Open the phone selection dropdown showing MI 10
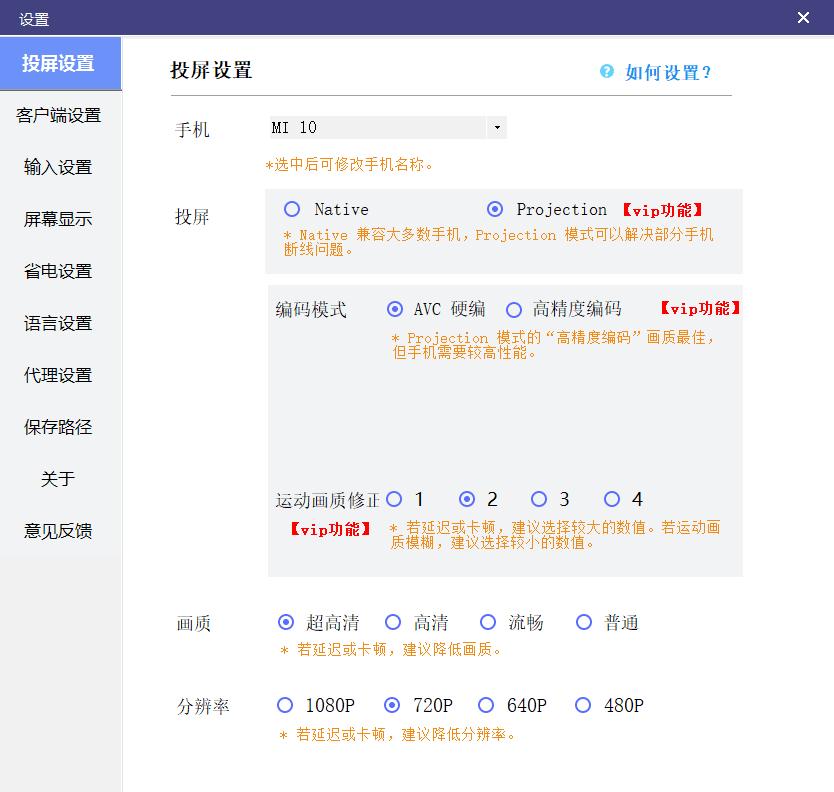834x792 pixels. [385, 127]
